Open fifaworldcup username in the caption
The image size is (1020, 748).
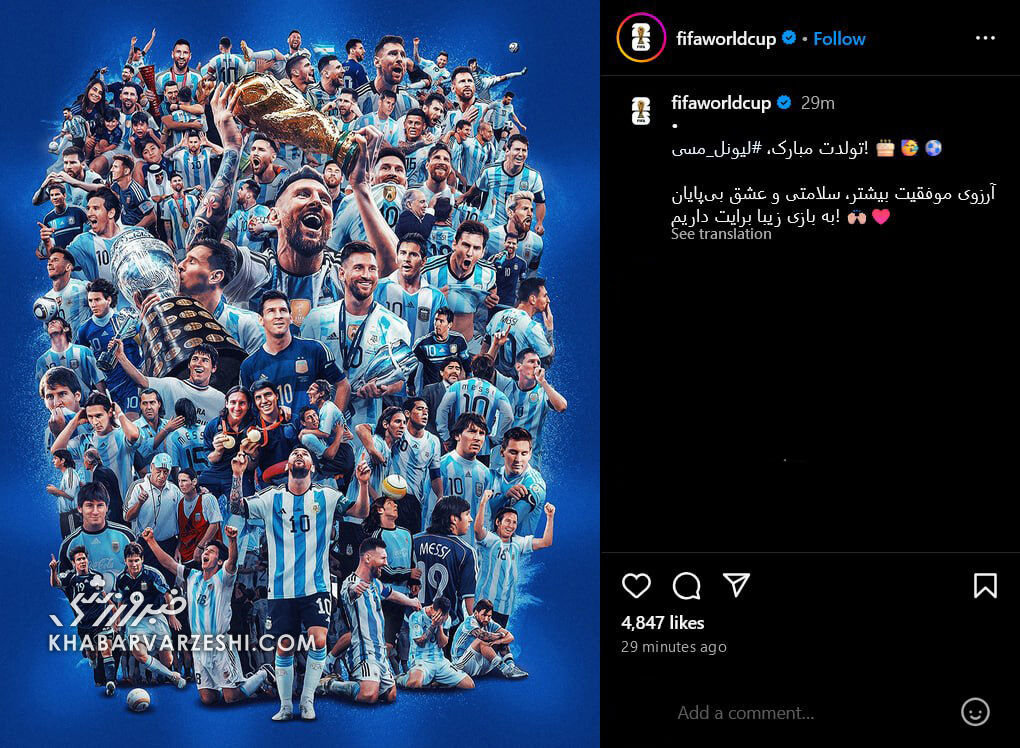pos(721,103)
